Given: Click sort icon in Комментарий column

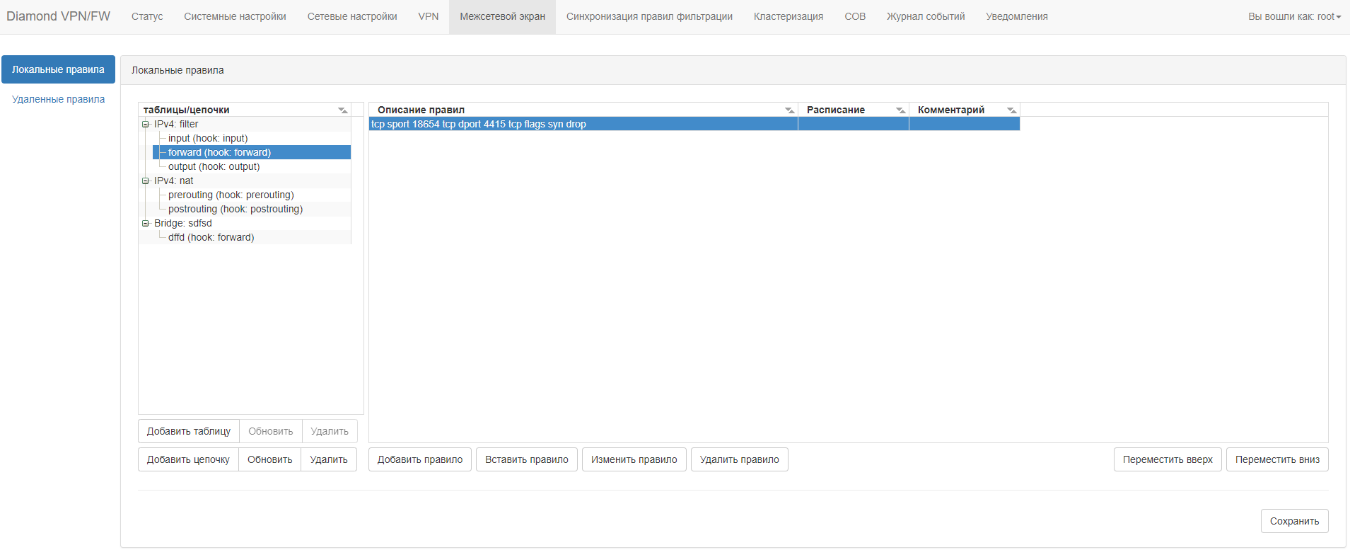Looking at the screenshot, I should tap(1011, 110).
